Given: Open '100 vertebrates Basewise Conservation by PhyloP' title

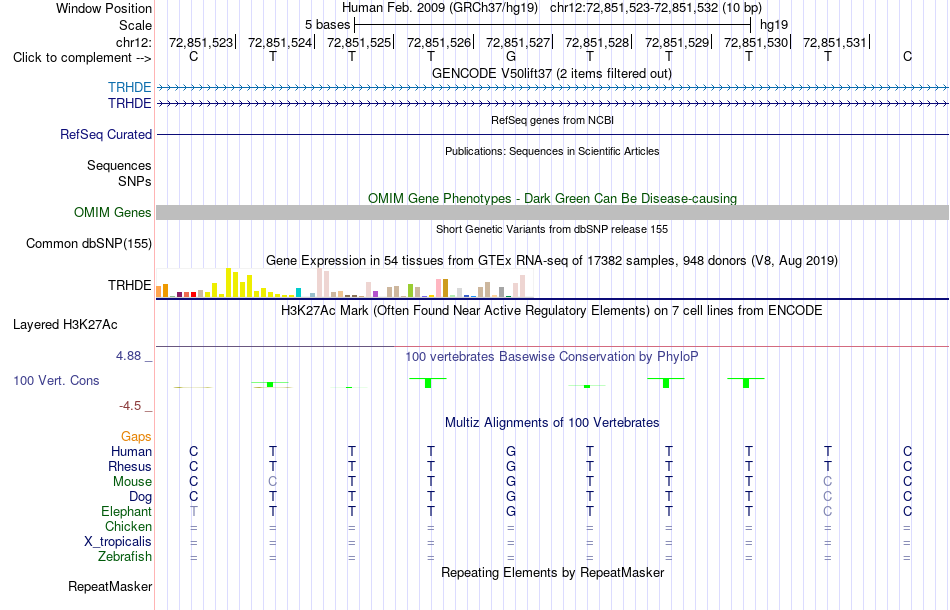Looking at the screenshot, I should tap(552, 356).
